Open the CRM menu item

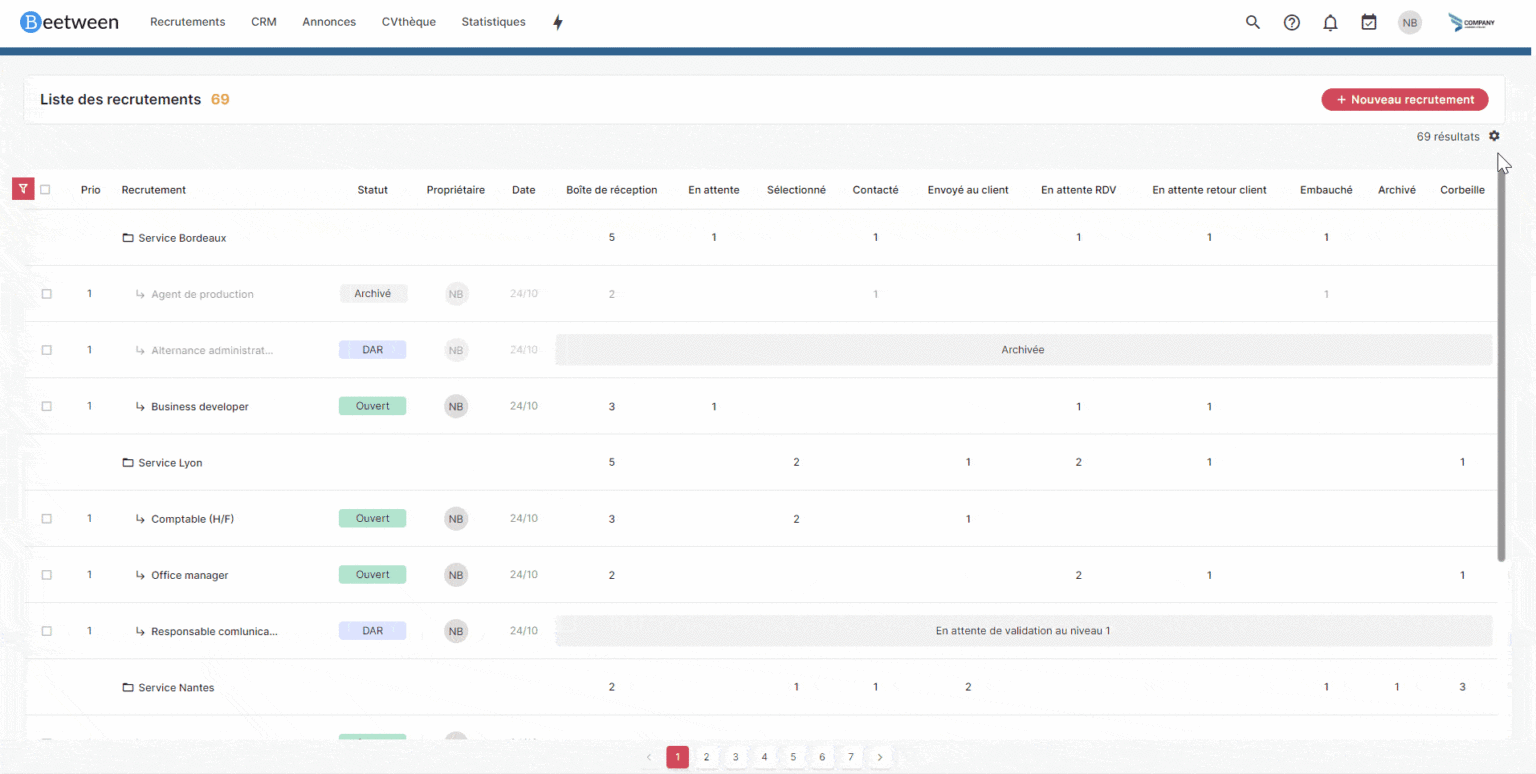[263, 21]
